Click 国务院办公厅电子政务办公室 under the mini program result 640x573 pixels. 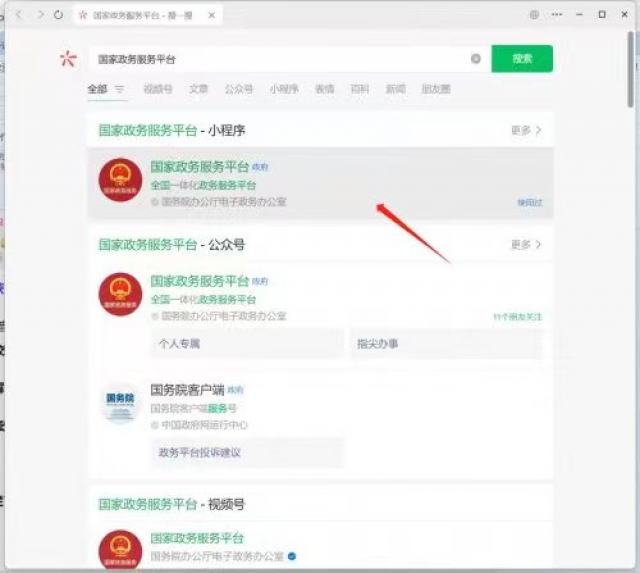tap(224, 202)
